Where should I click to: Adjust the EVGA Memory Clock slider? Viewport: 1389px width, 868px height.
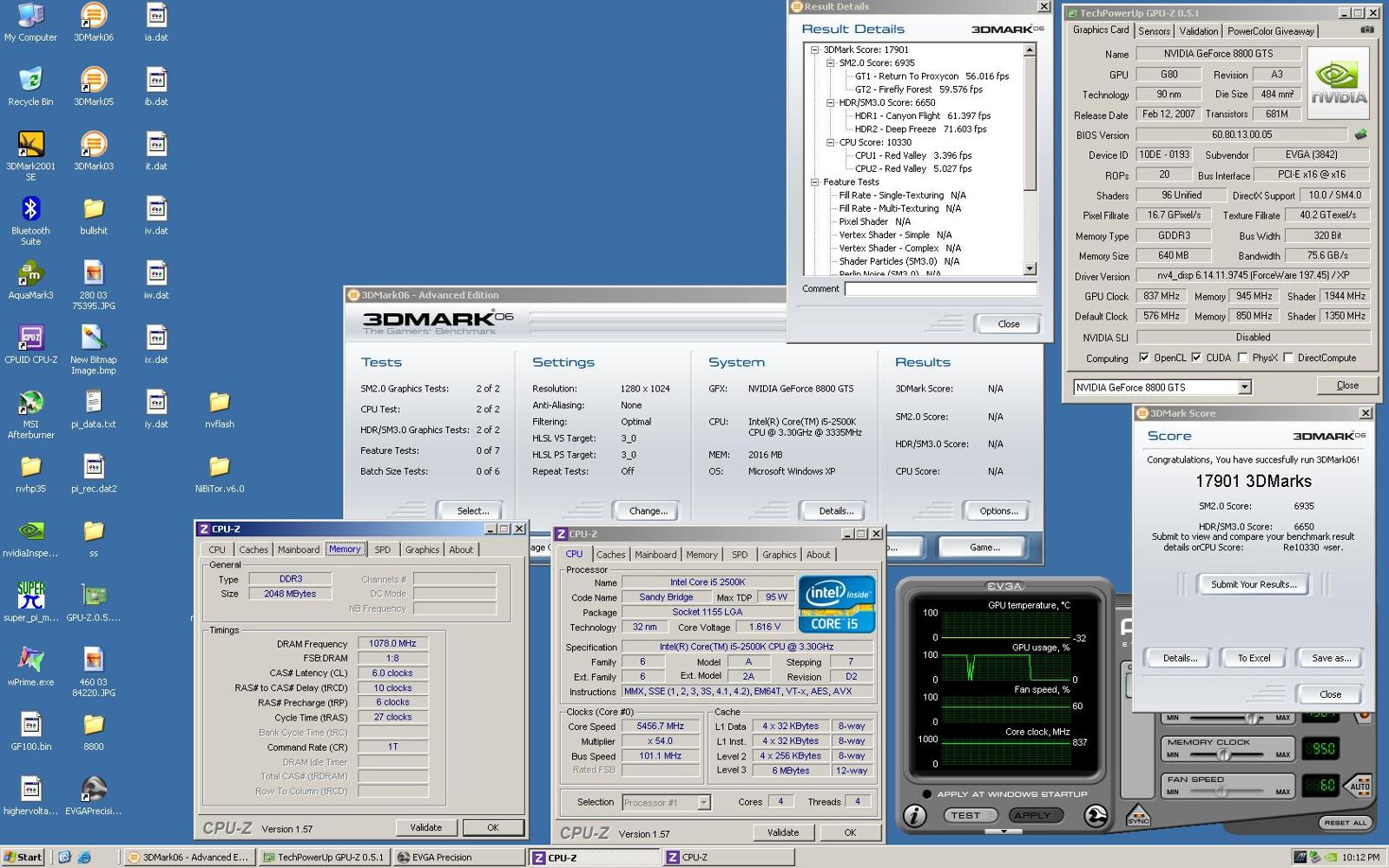(x=1224, y=754)
